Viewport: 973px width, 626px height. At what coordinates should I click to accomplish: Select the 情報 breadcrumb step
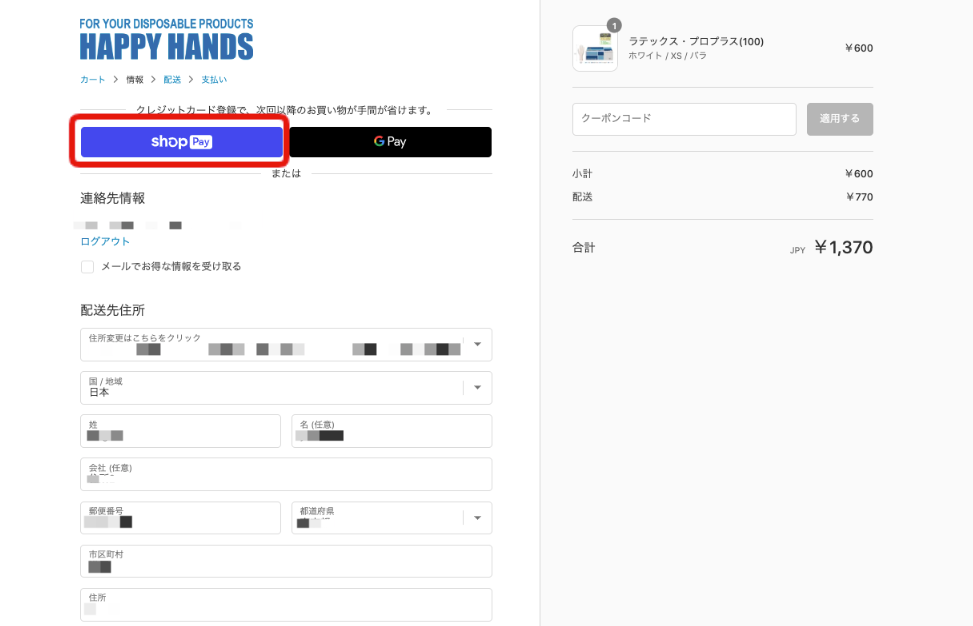(x=135, y=79)
